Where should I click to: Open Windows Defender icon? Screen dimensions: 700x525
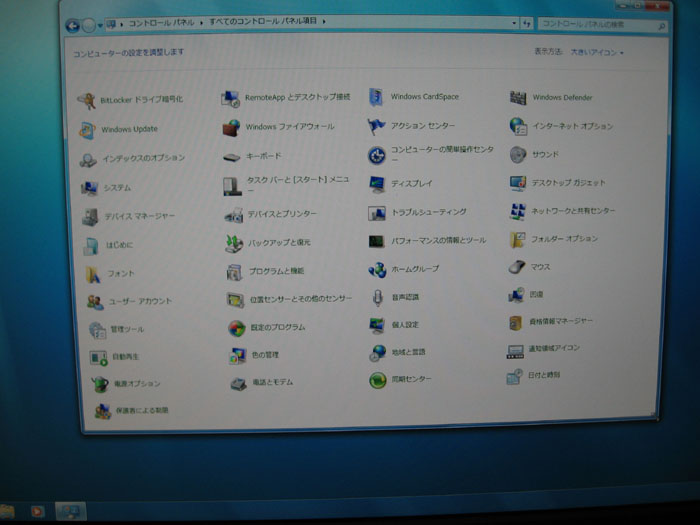(x=518, y=97)
